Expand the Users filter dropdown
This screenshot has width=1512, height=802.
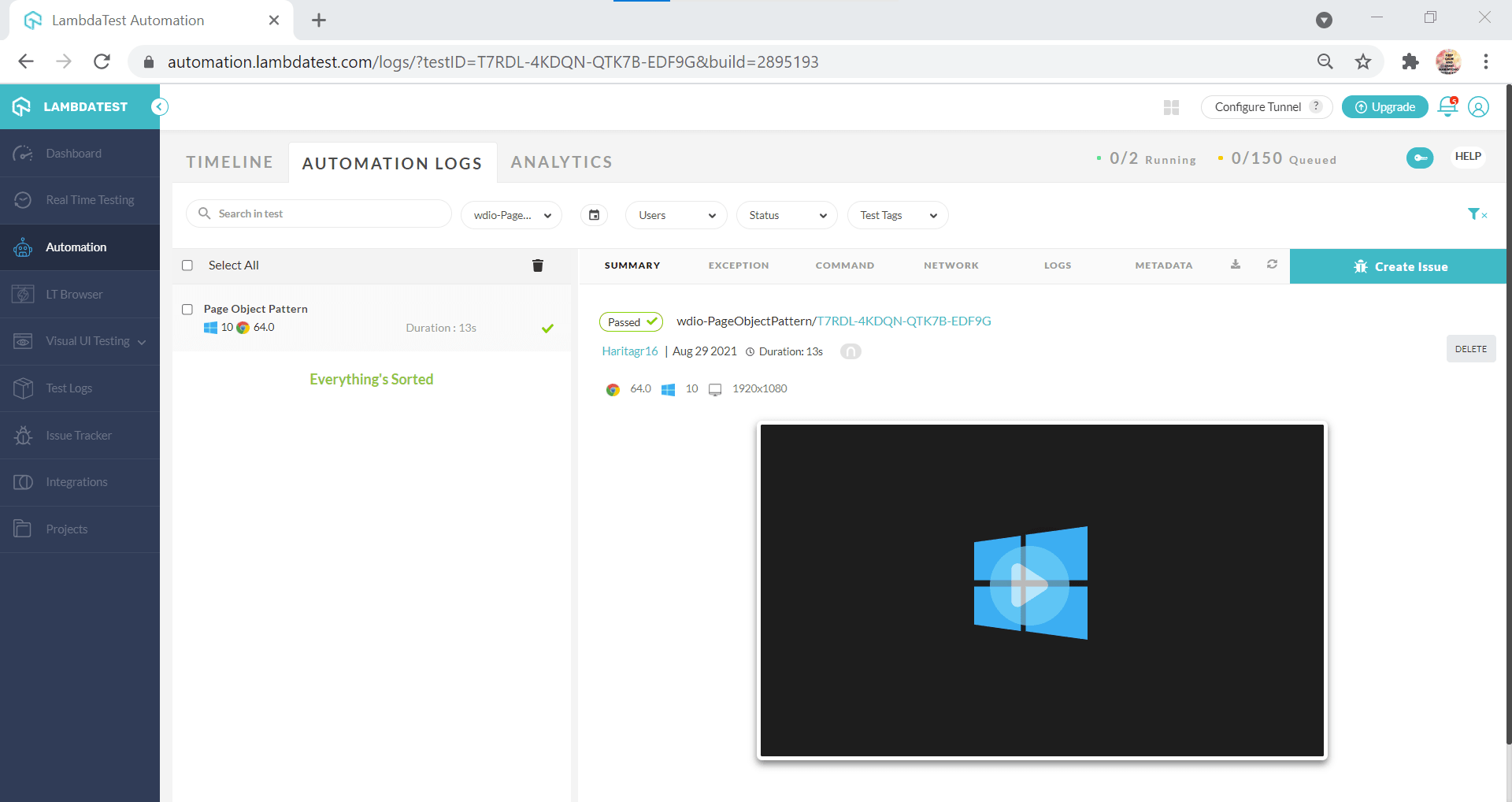pyautogui.click(x=676, y=215)
